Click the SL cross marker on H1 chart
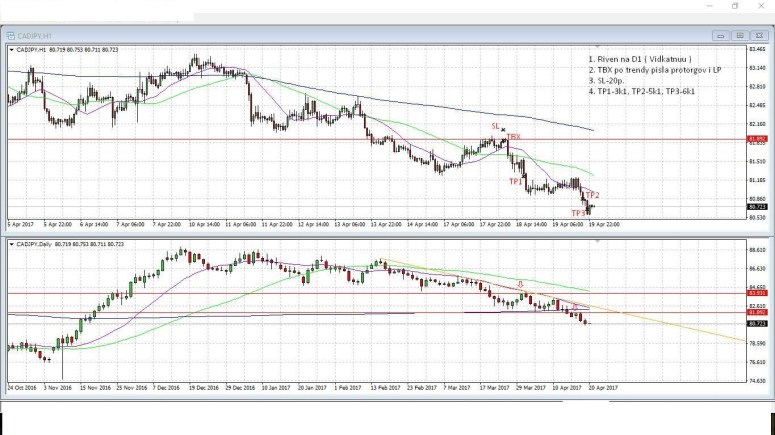The image size is (775, 435). [503, 130]
